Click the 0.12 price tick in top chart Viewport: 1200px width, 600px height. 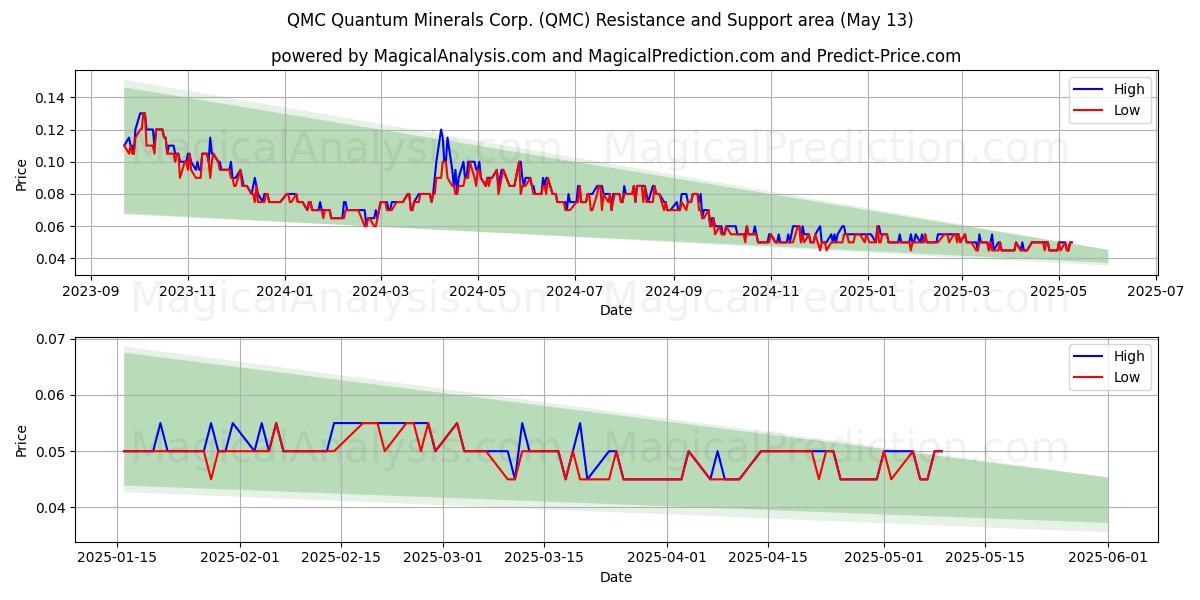pos(52,130)
